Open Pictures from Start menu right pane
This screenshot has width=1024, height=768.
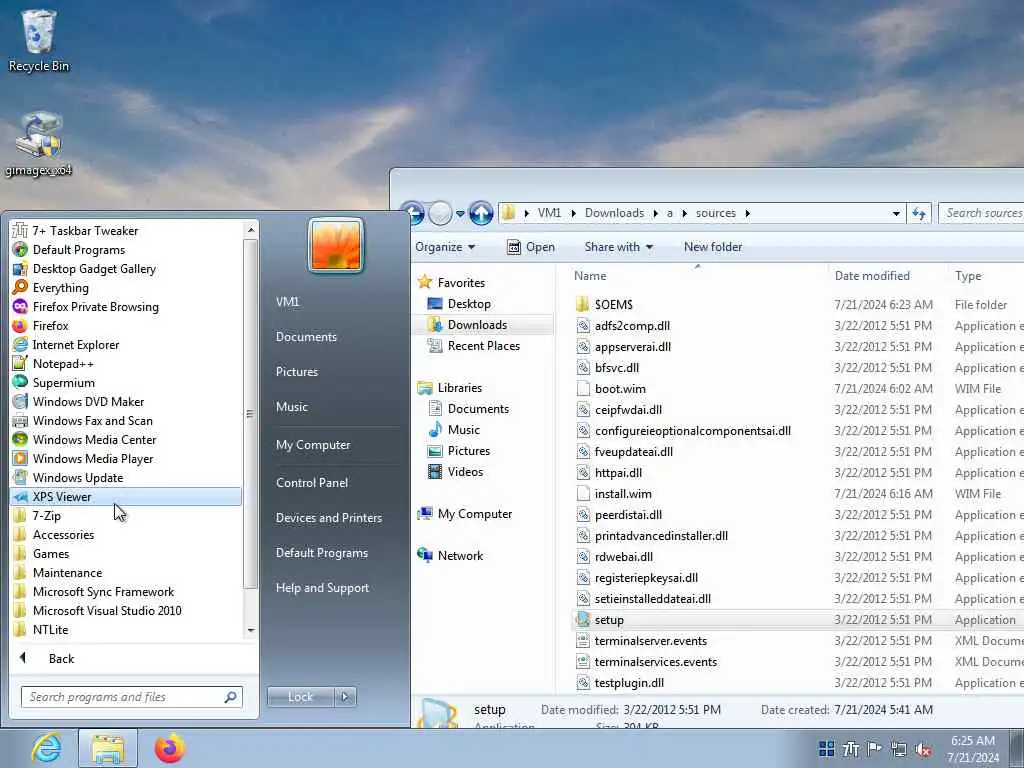296,372
